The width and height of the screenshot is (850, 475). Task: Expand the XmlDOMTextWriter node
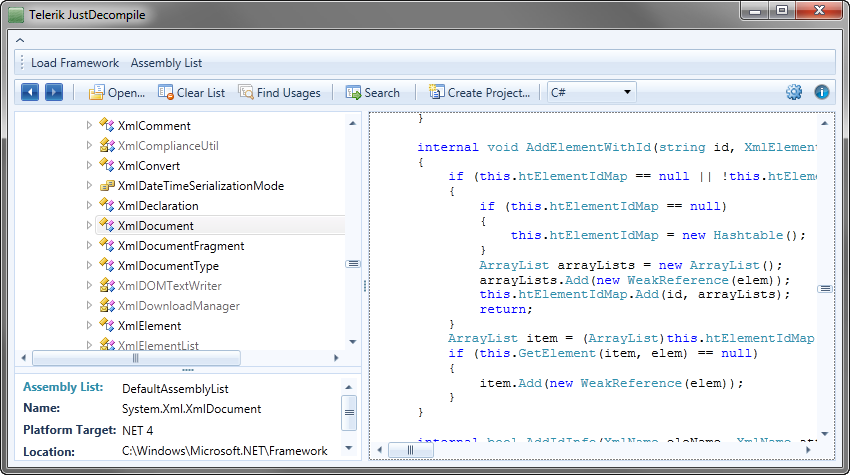(x=89, y=286)
